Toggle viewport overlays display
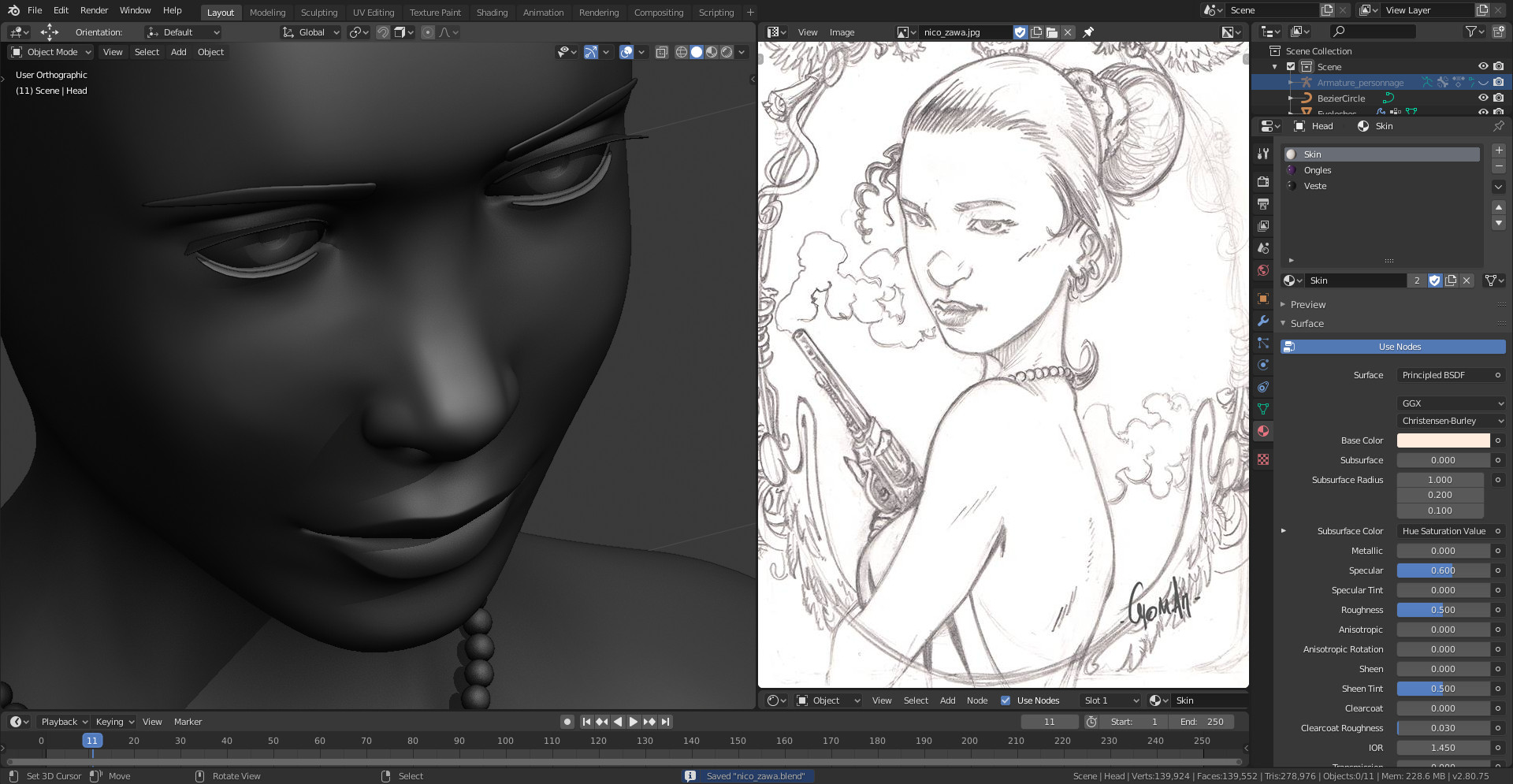Image resolution: width=1513 pixels, height=784 pixels. click(626, 52)
